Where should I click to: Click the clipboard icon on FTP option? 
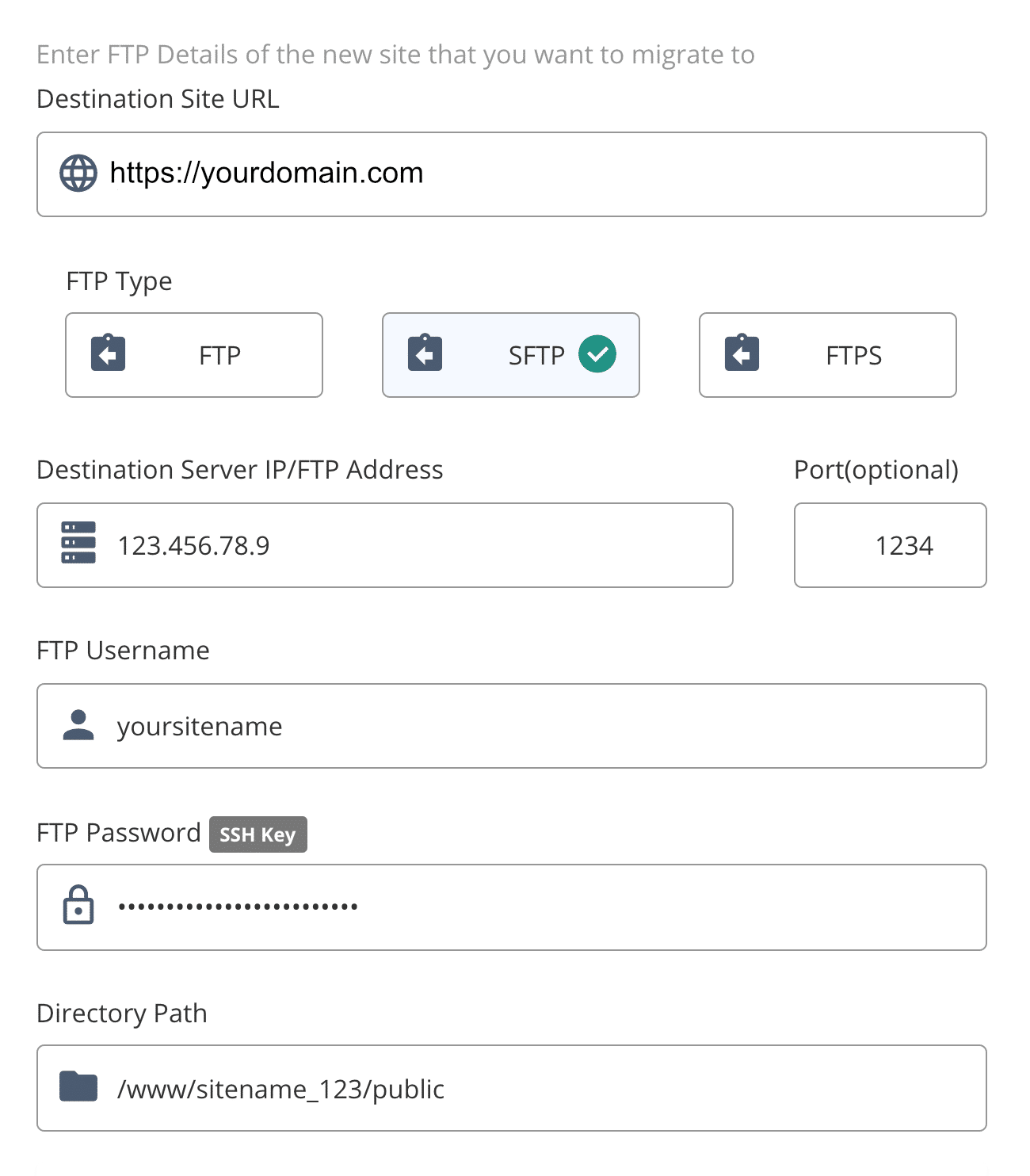(x=109, y=353)
